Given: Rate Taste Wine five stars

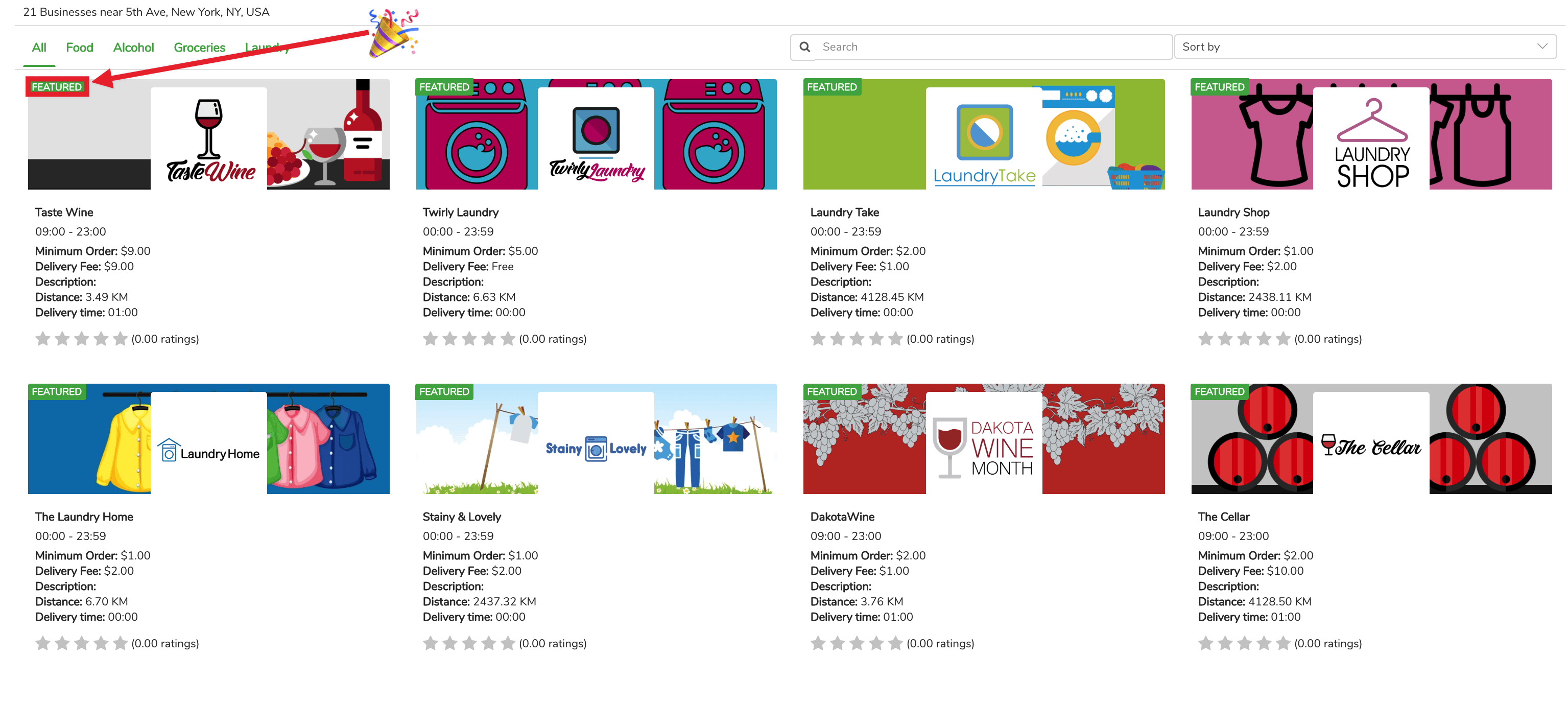Looking at the screenshot, I should (x=121, y=339).
